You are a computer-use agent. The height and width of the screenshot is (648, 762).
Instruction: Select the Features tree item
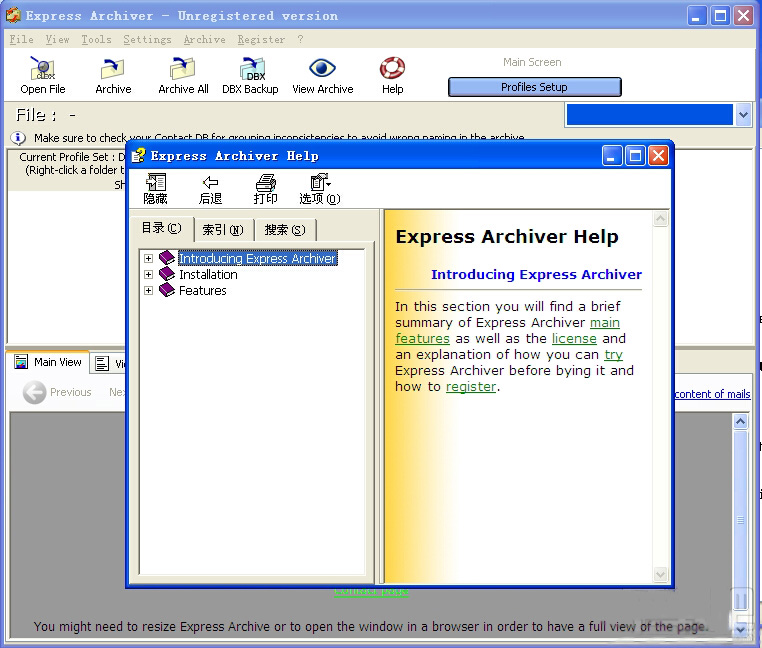[203, 290]
